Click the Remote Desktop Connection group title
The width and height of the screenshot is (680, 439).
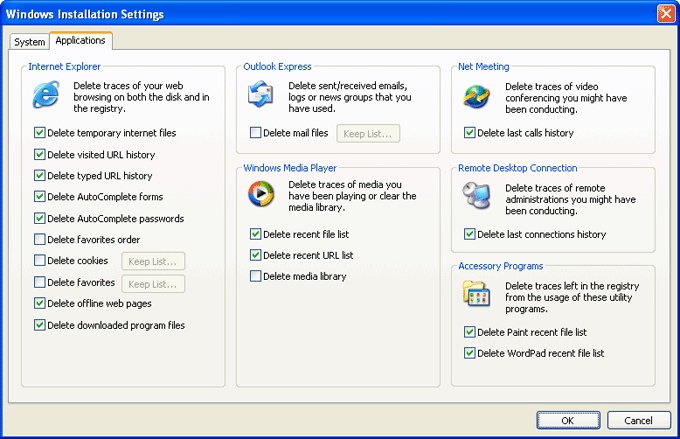[517, 168]
